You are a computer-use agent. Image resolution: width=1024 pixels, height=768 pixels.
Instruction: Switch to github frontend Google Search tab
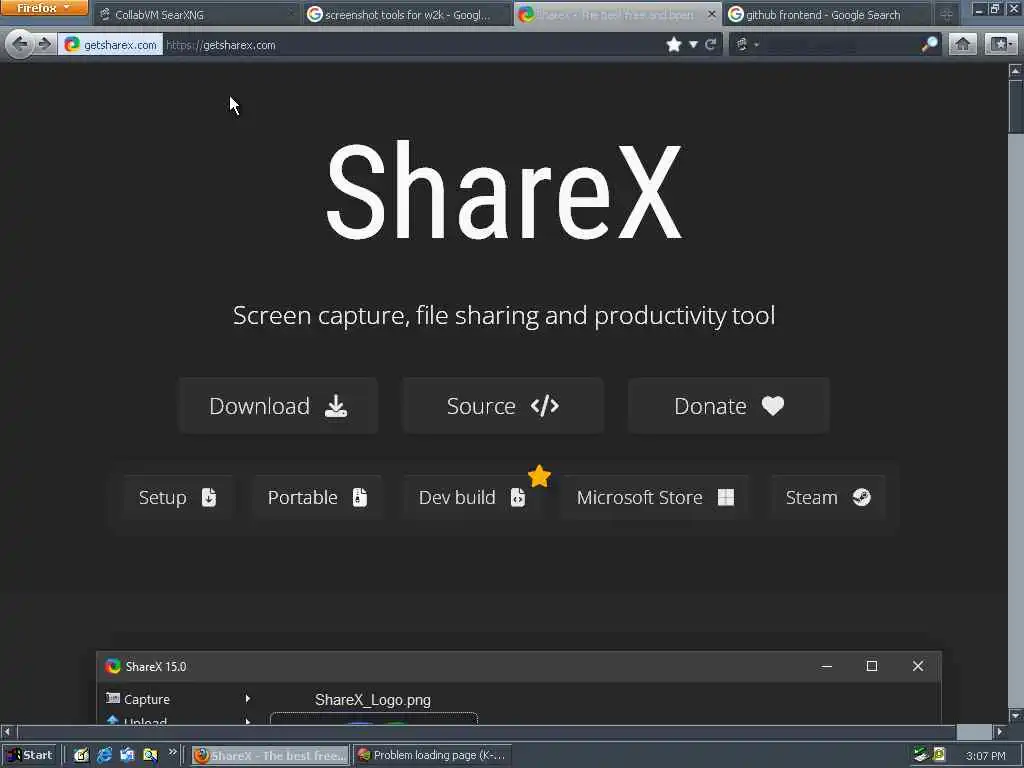click(x=827, y=14)
